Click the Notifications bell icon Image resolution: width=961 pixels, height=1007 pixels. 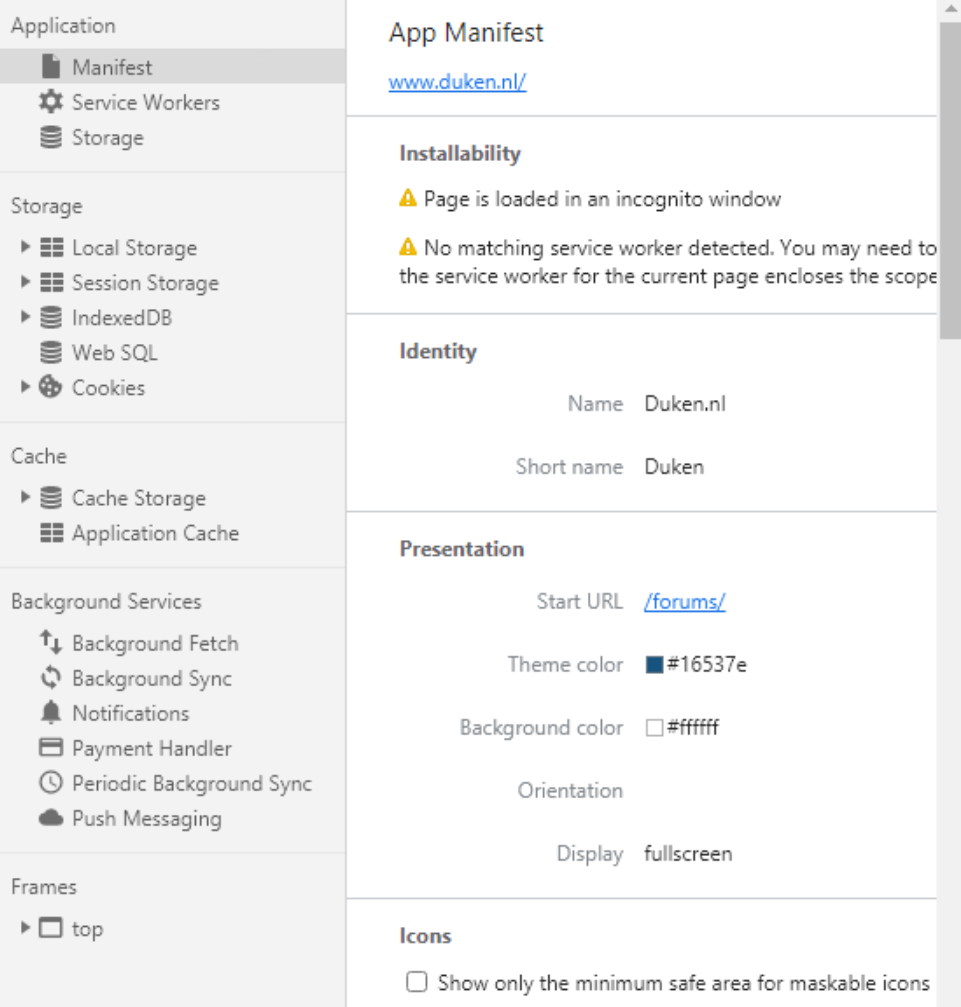pyautogui.click(x=51, y=712)
